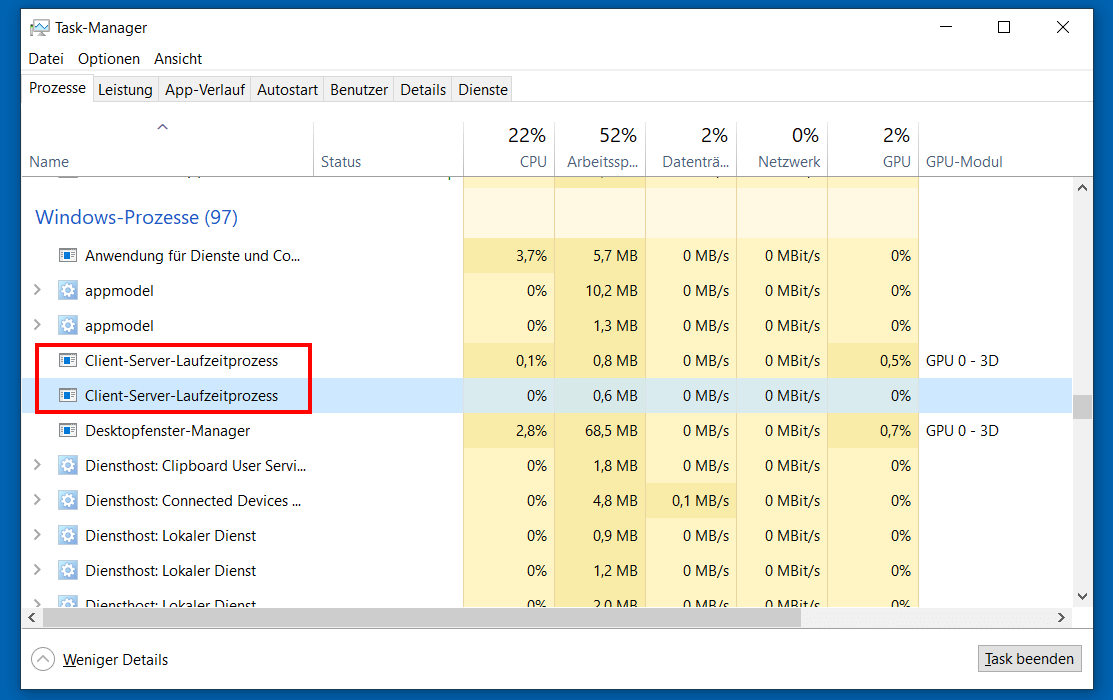1113x700 pixels.
Task: Click vertical scrollbar up arrow
Action: [x=1082, y=188]
